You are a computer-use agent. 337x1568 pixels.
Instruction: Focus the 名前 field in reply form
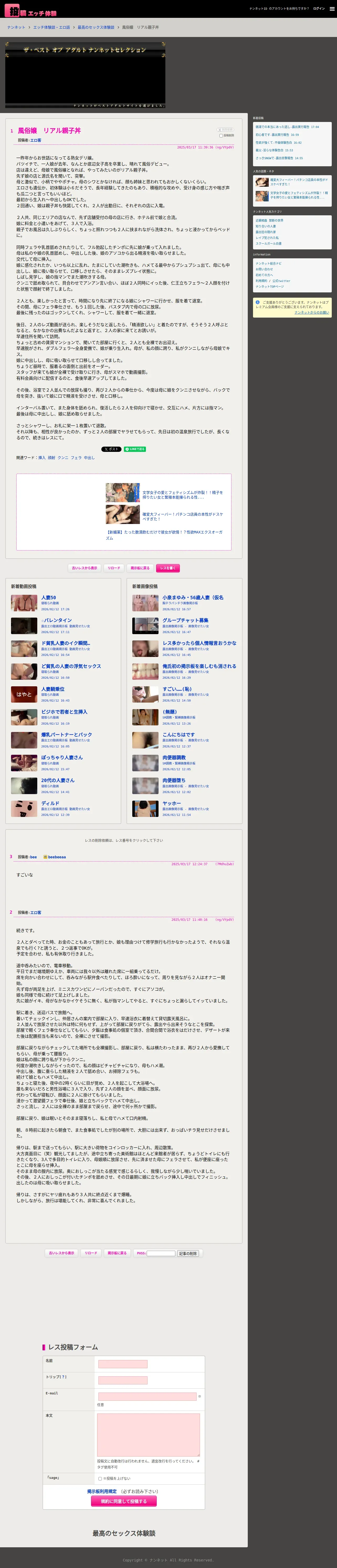(x=123, y=1364)
